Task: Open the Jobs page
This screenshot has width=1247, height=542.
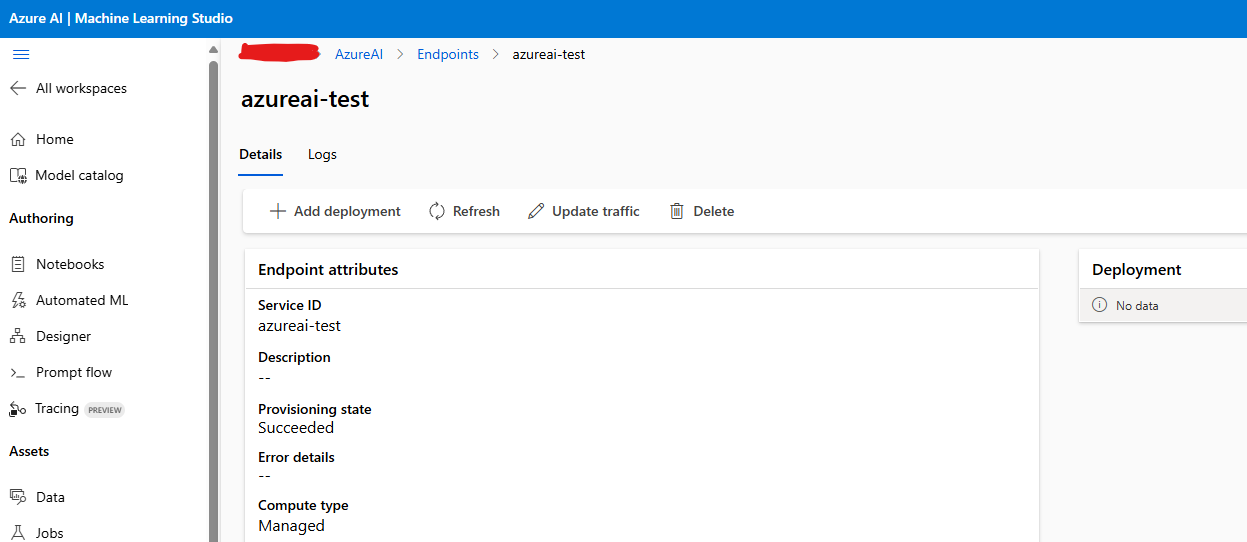Action: 49,533
